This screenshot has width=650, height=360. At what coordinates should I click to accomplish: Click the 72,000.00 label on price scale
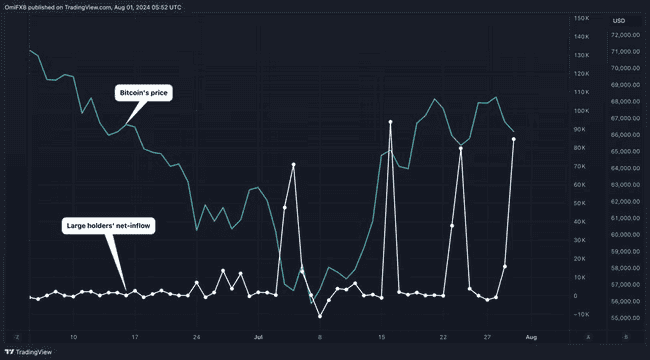click(626, 35)
